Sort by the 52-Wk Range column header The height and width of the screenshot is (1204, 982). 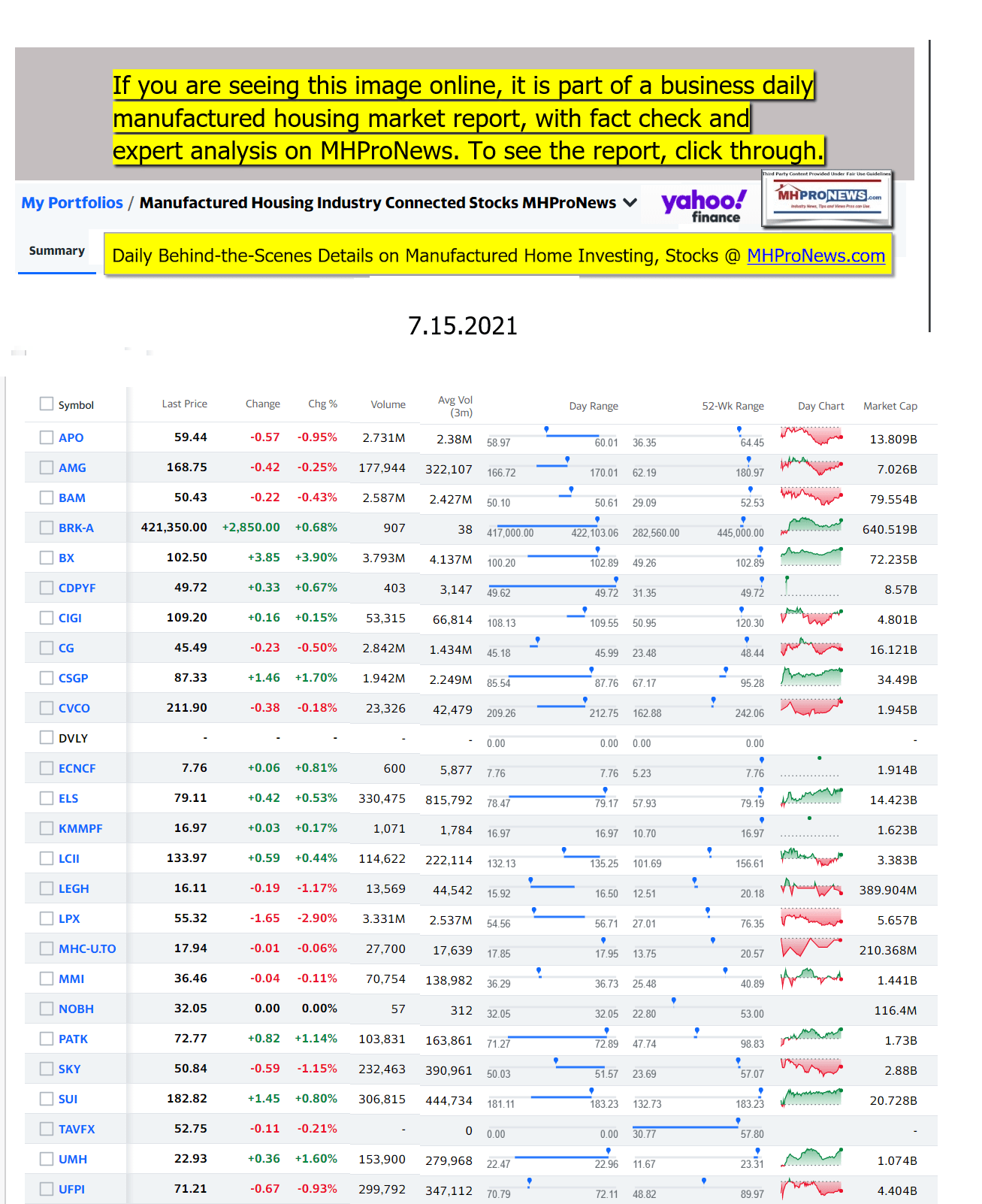pos(733,406)
